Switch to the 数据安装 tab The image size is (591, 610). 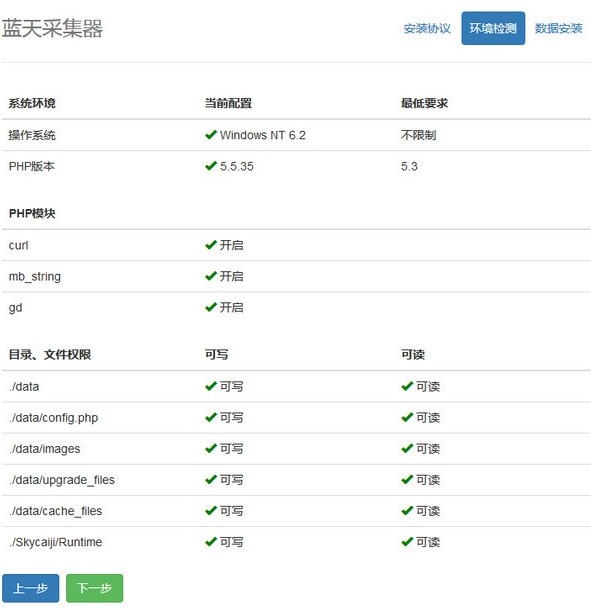(x=558, y=28)
